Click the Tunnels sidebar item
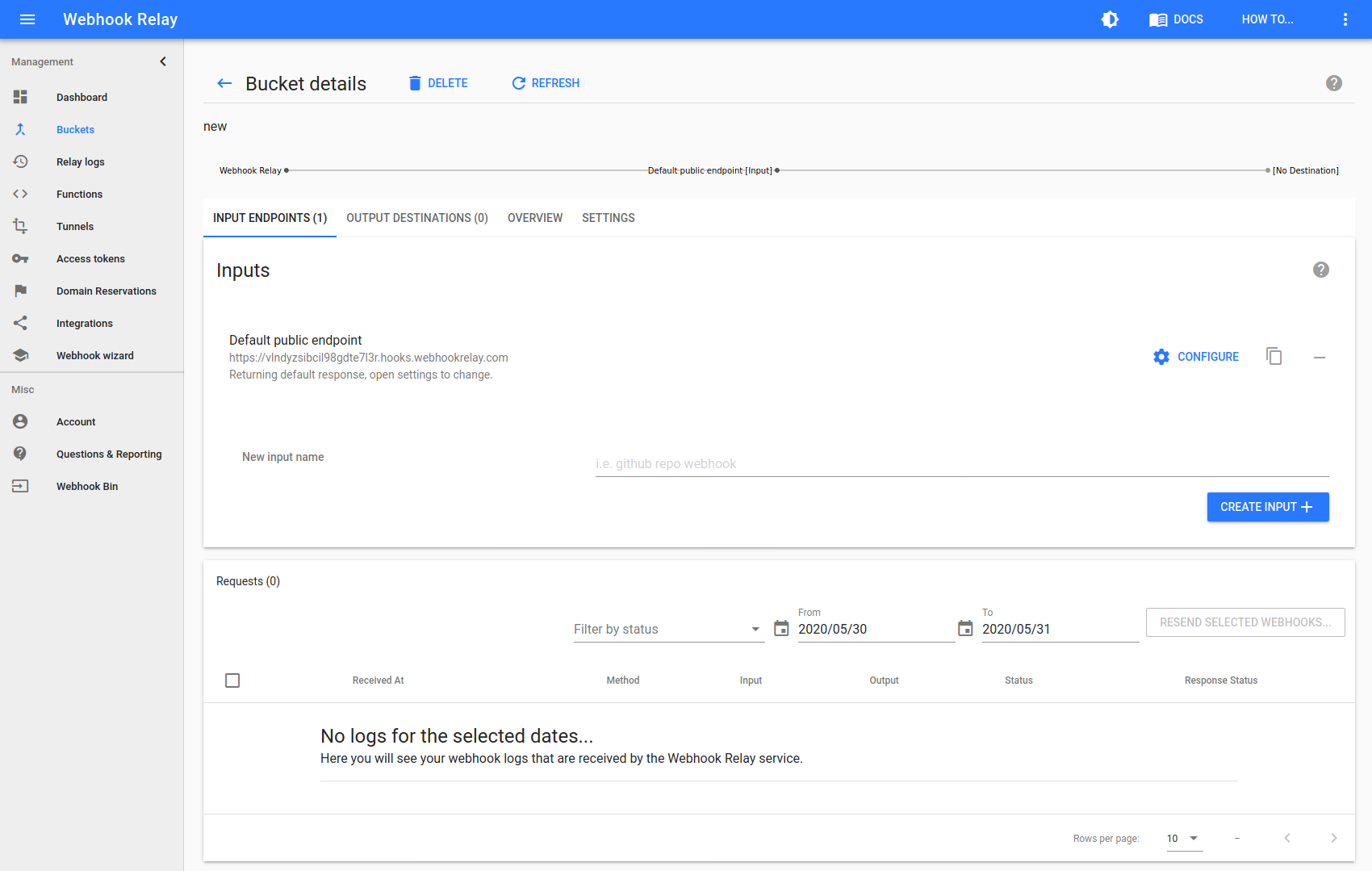1372x871 pixels. [x=75, y=227]
